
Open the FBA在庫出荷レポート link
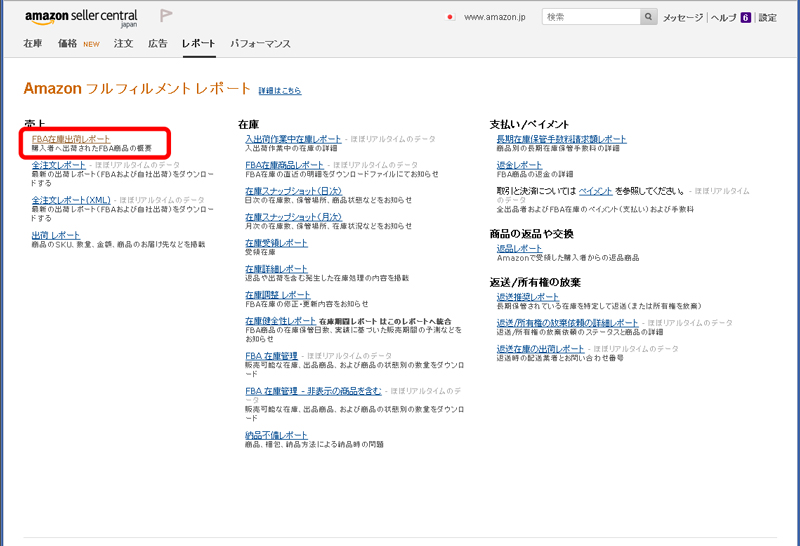tap(71, 139)
